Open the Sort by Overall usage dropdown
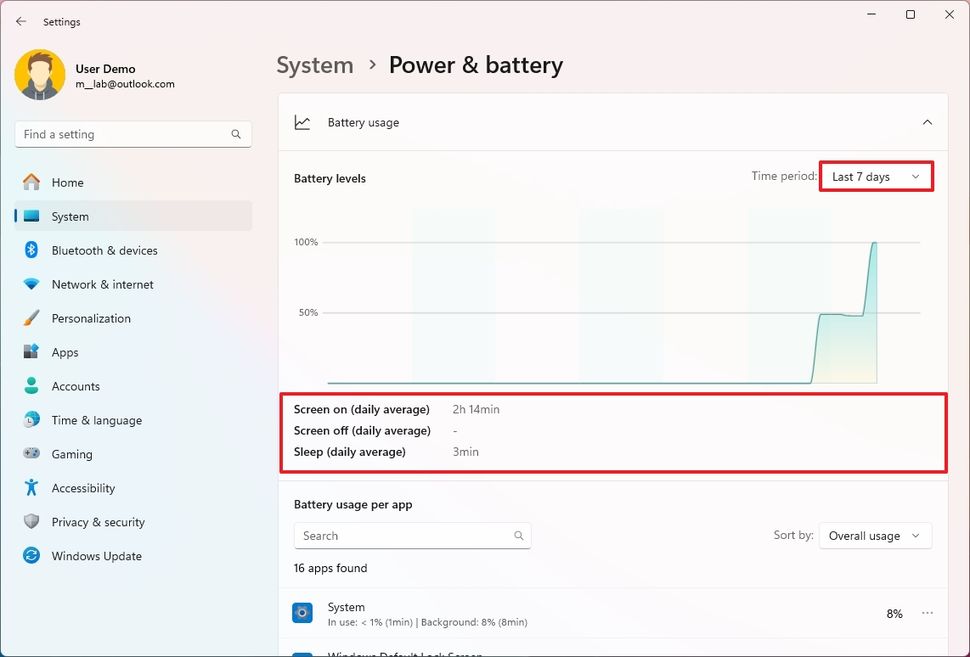970x657 pixels. click(875, 535)
